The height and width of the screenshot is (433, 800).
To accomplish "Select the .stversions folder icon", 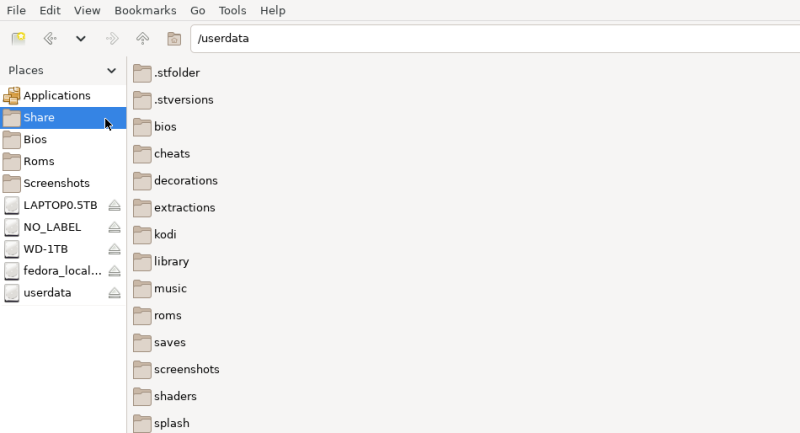I will [x=142, y=100].
